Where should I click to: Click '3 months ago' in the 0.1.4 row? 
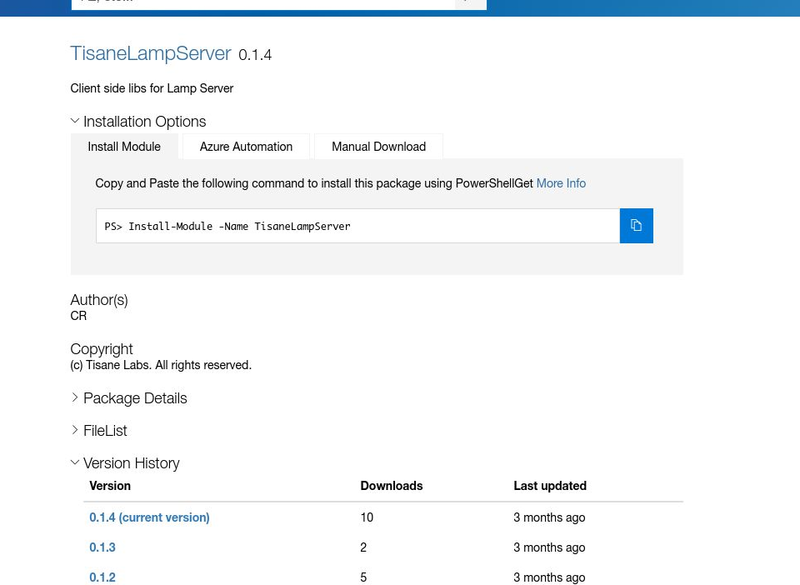click(549, 517)
